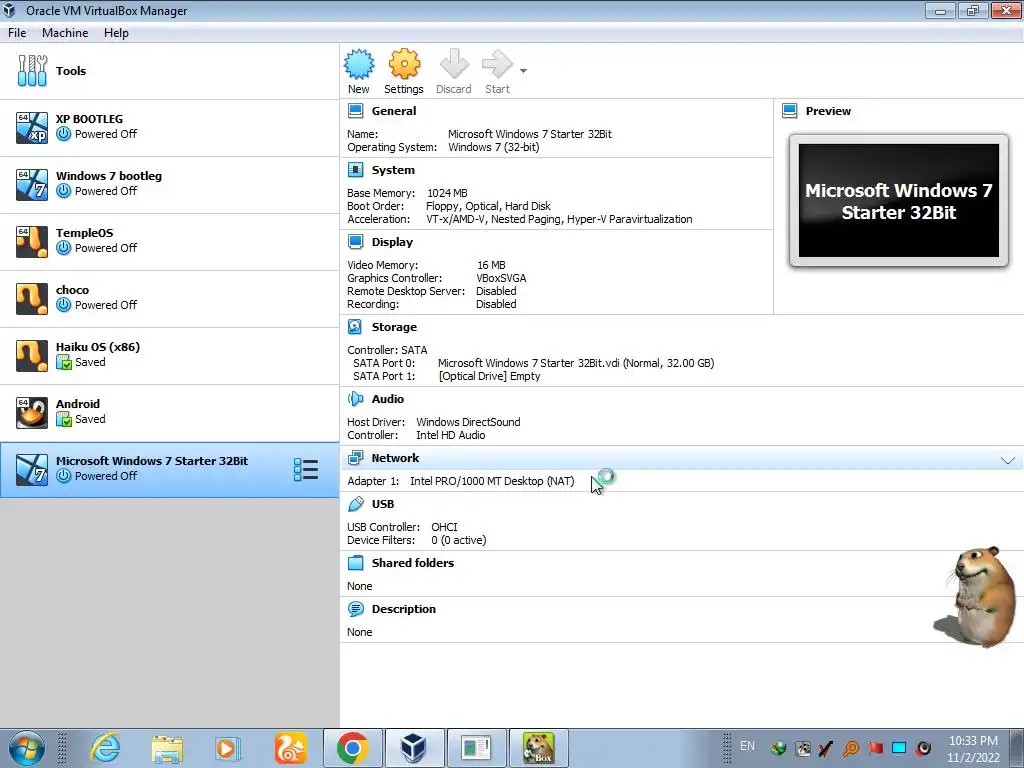Click the hamster Box taskbar icon

[x=539, y=748]
